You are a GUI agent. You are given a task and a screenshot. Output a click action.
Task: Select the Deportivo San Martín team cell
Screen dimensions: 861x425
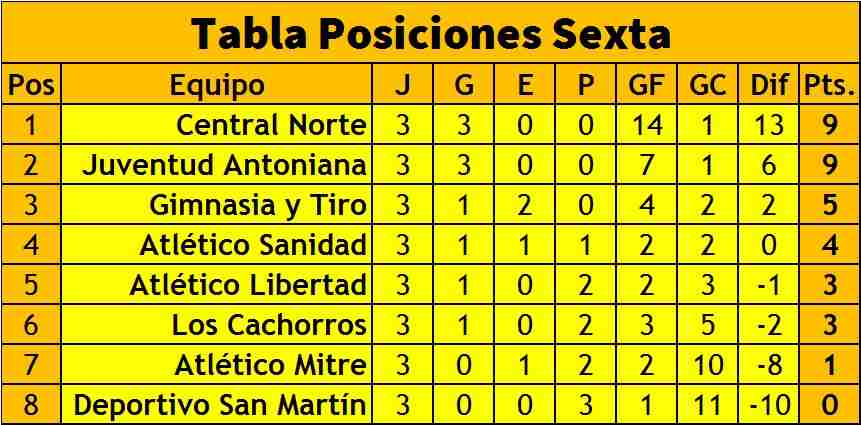tap(217, 405)
